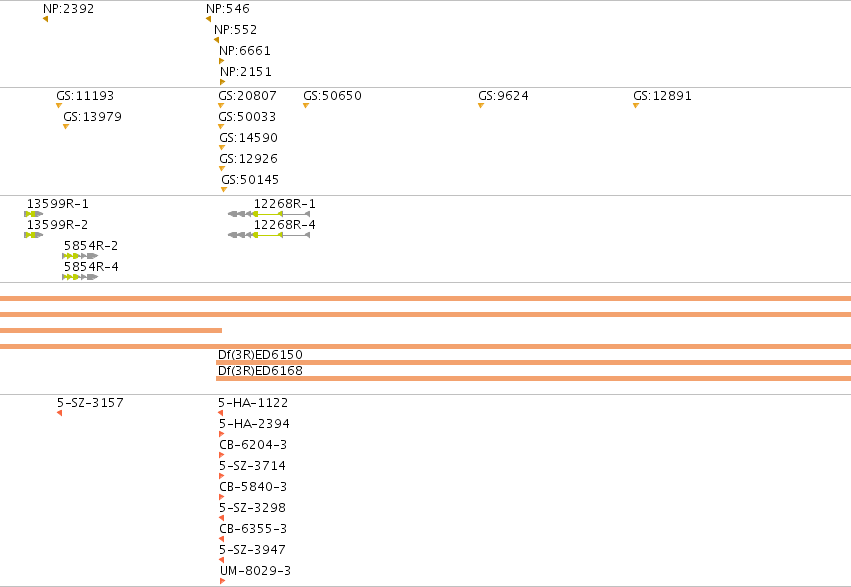Click the NP:552 feature label
851x587 pixels.
click(236, 30)
